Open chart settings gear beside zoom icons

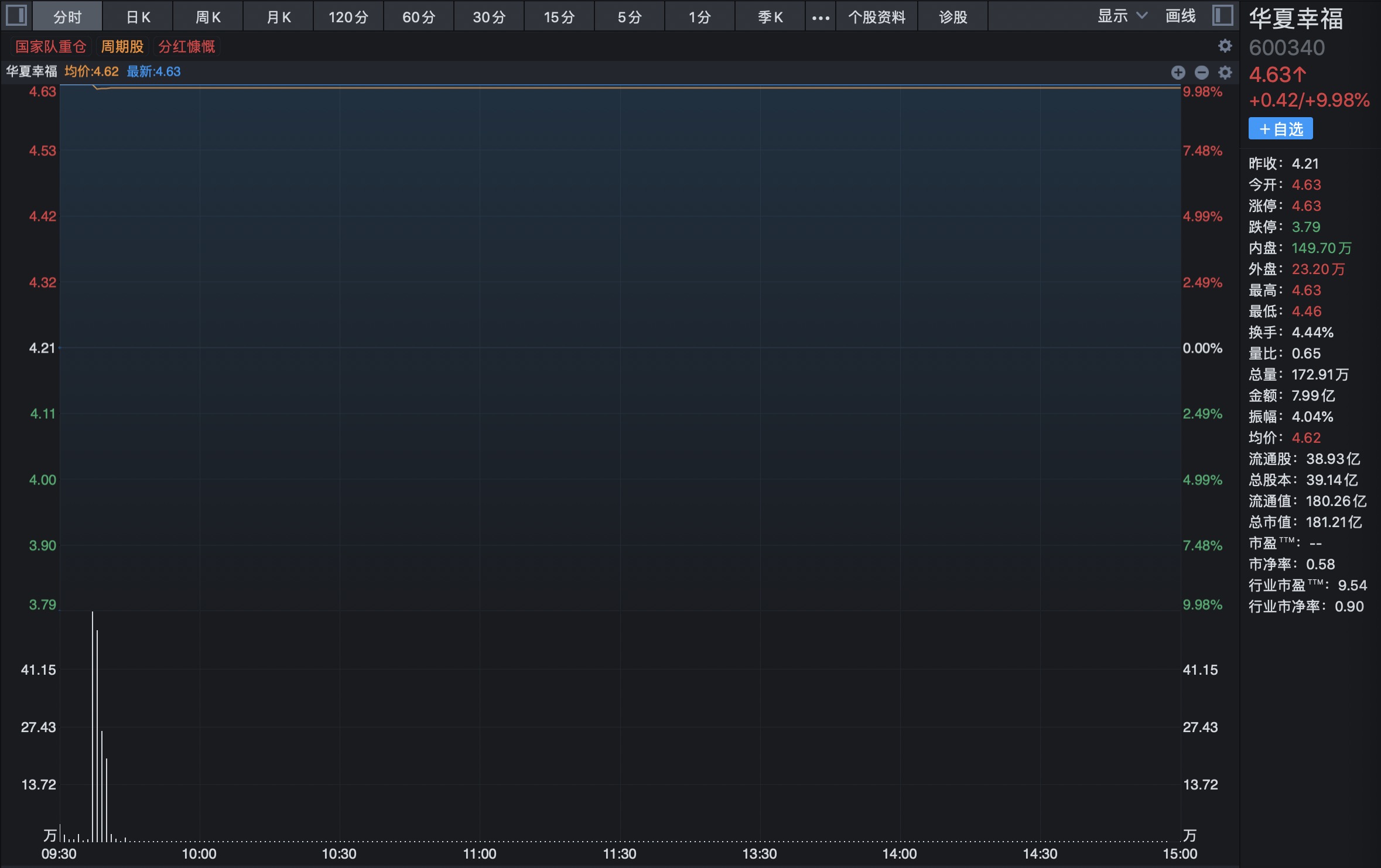click(1225, 72)
